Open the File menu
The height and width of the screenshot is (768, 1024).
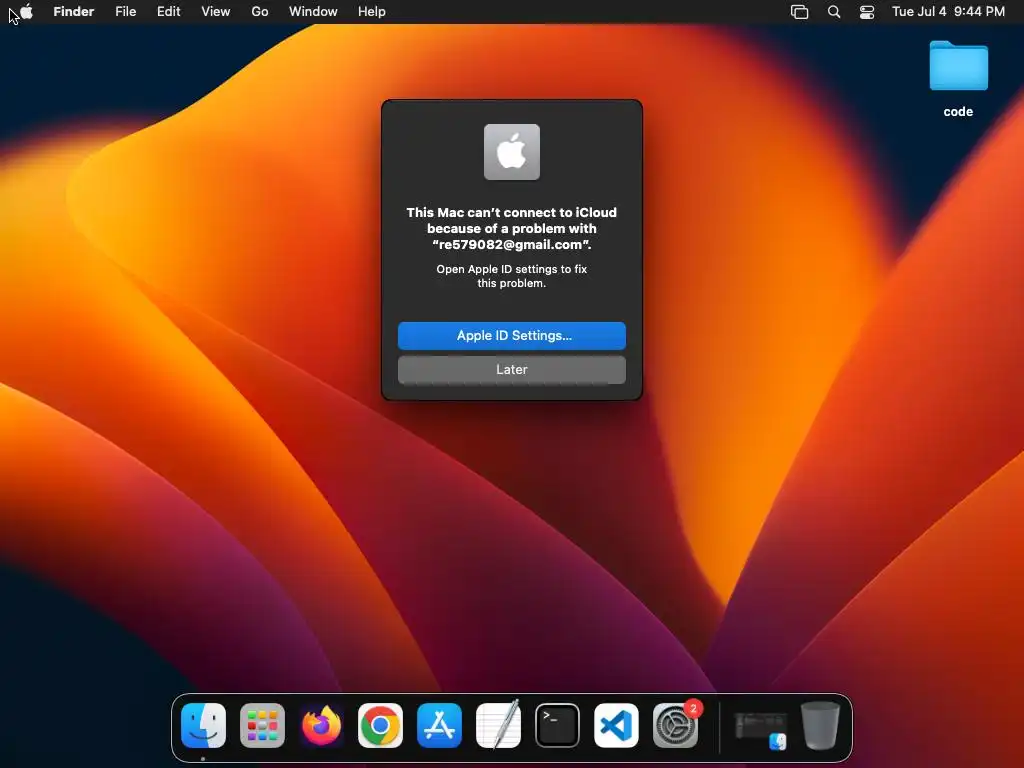(125, 11)
